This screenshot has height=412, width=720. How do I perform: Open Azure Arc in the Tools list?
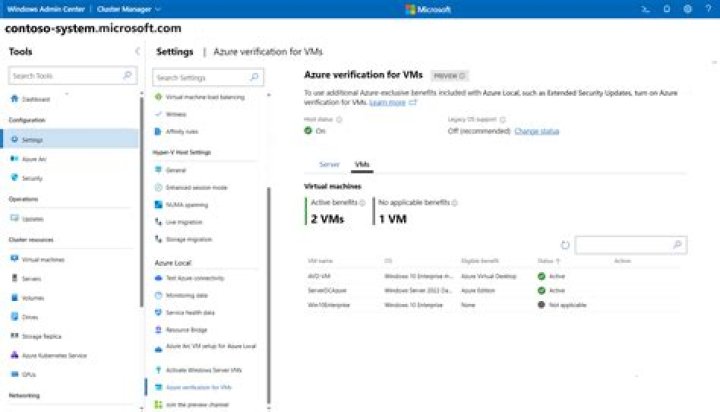[x=34, y=159]
